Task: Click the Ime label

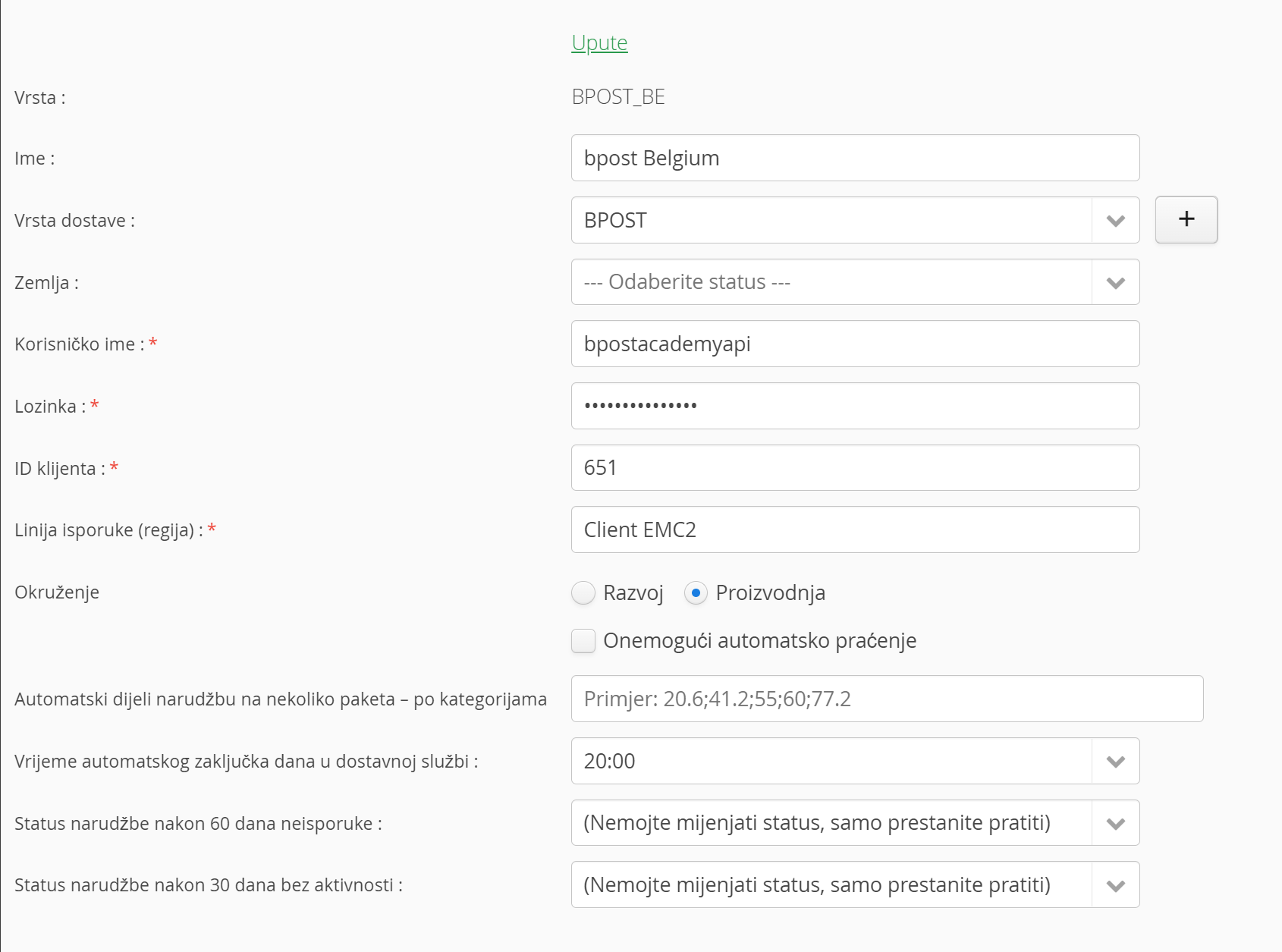Action: (x=34, y=159)
